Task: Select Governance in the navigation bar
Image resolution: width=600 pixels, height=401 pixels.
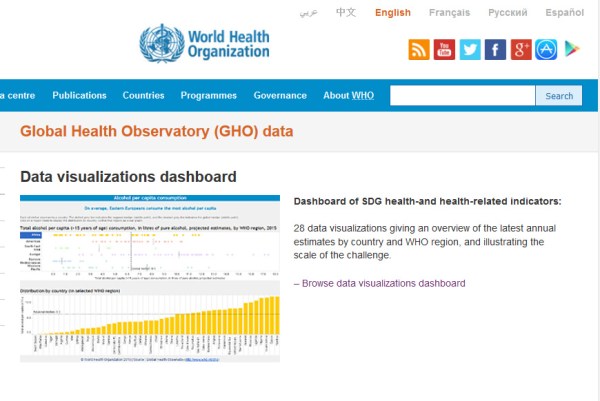Action: [x=280, y=96]
